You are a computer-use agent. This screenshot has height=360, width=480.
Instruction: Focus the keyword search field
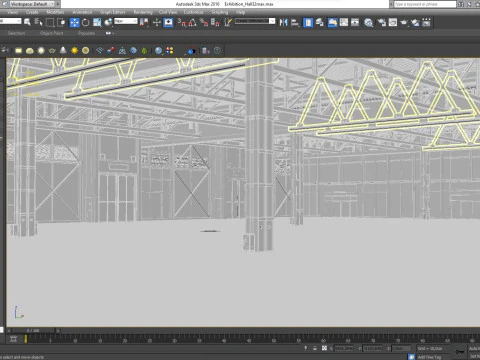[x=425, y=4]
